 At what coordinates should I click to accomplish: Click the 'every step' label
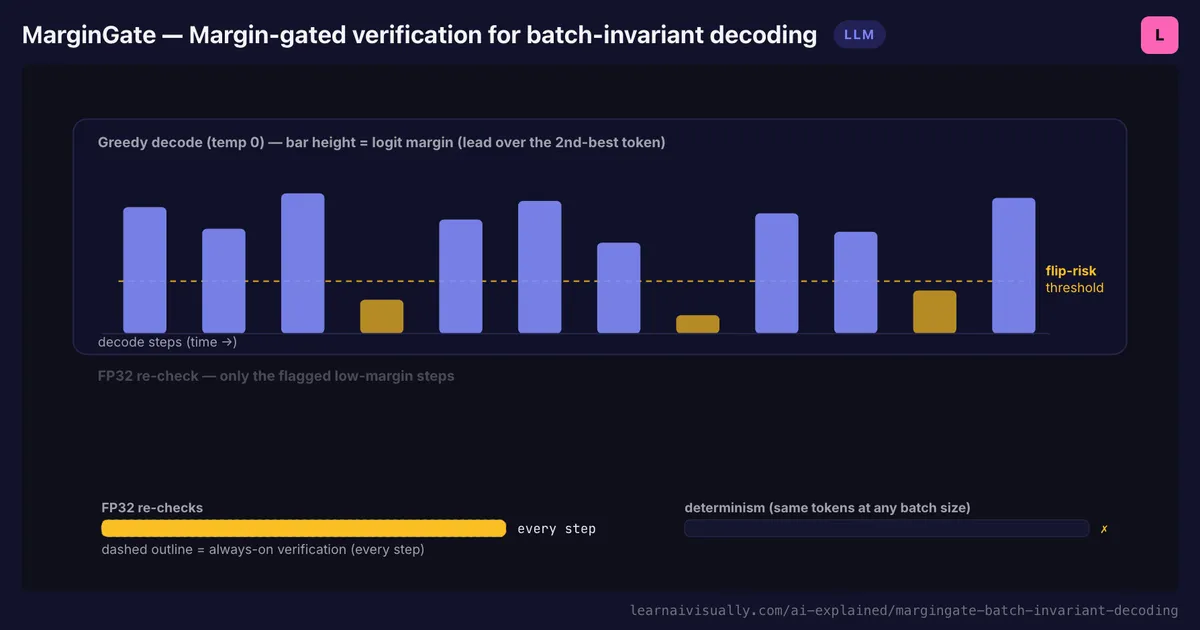point(556,529)
